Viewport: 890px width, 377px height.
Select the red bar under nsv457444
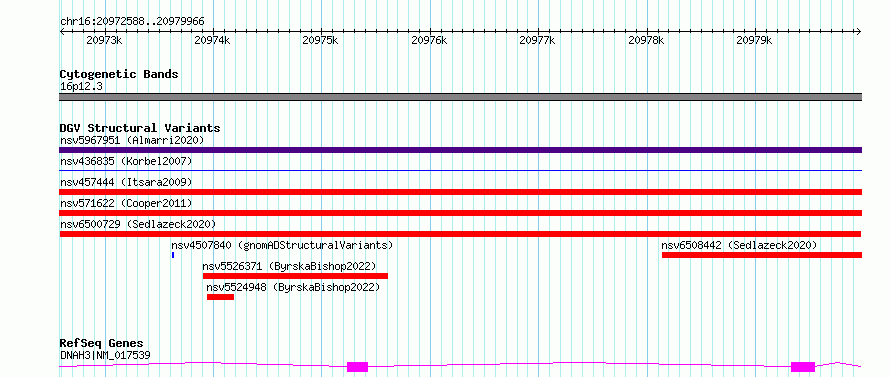coord(460,192)
